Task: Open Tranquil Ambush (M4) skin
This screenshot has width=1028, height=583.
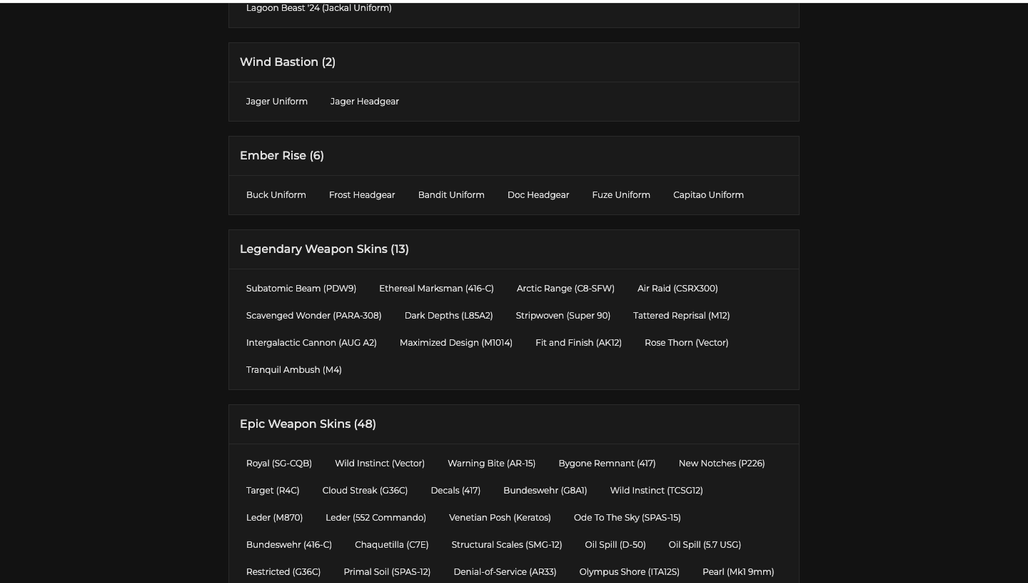Action: (294, 370)
